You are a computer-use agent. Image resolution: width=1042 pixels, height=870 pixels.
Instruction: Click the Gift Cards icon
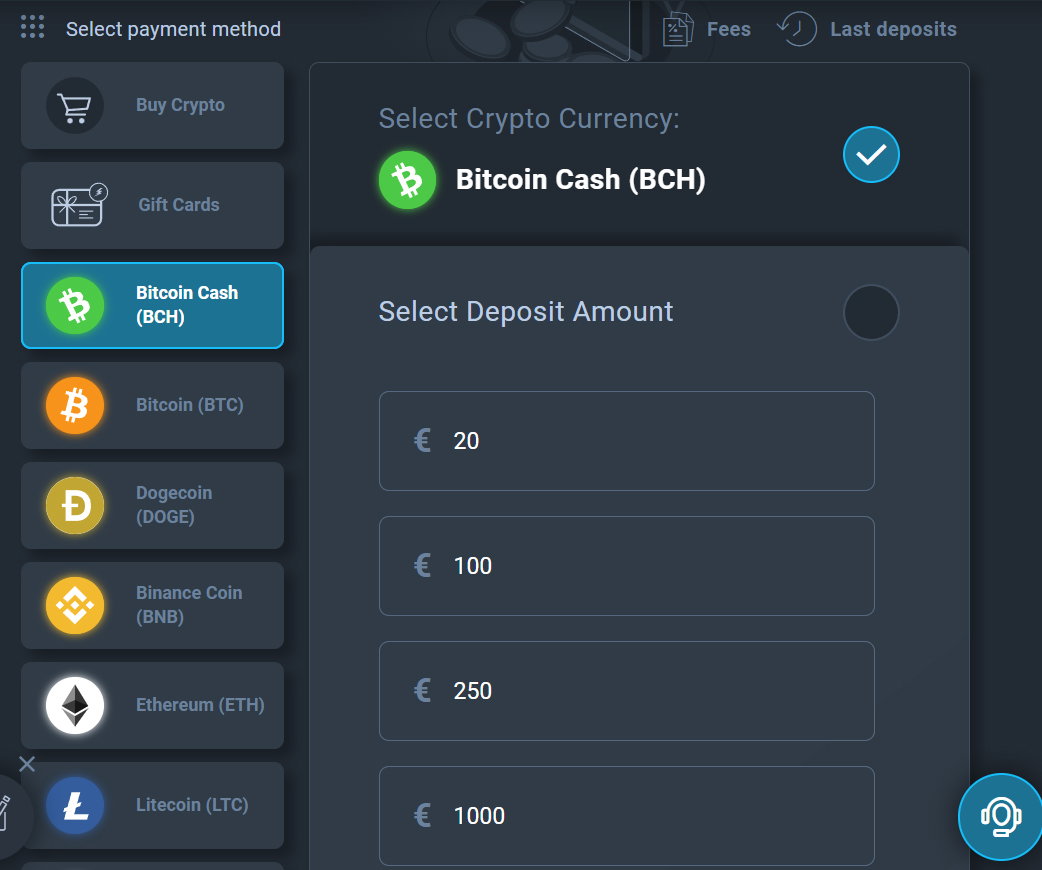click(x=79, y=205)
